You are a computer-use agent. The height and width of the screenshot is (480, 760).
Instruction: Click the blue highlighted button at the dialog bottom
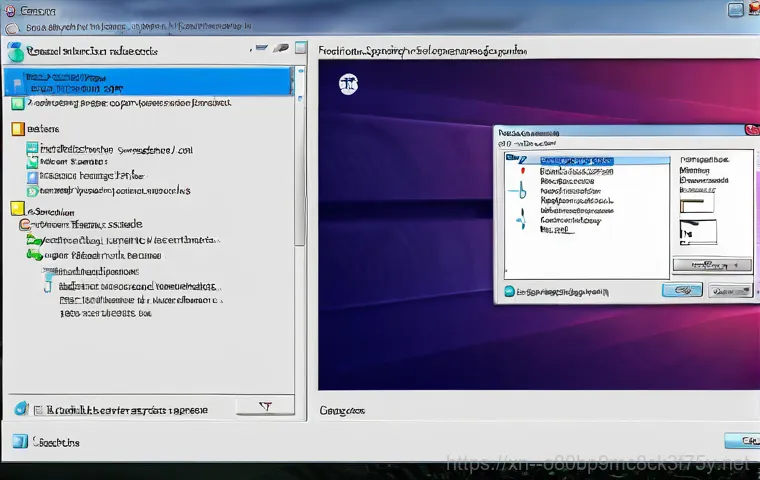682,290
